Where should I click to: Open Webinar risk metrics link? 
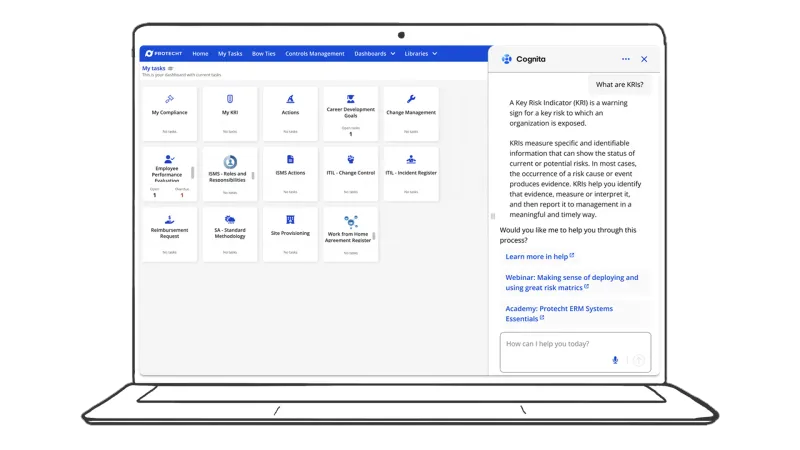tap(571, 283)
